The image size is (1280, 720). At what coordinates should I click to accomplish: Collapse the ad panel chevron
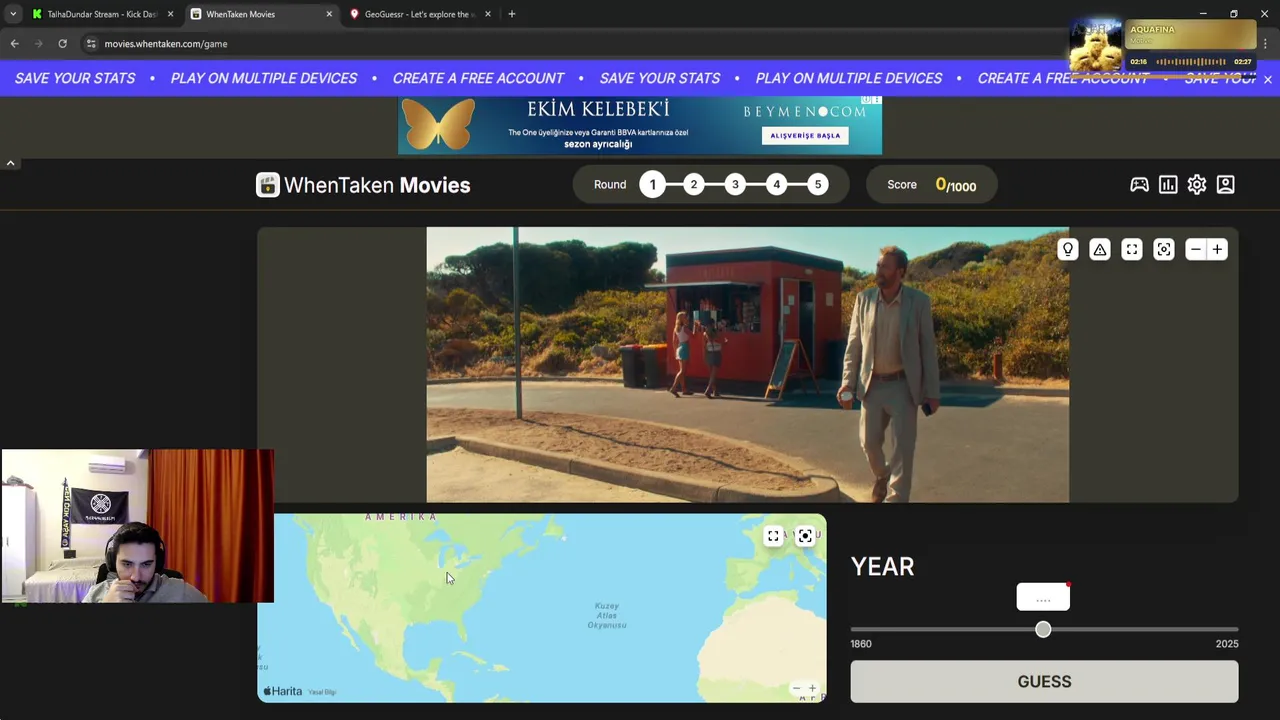tap(10, 163)
